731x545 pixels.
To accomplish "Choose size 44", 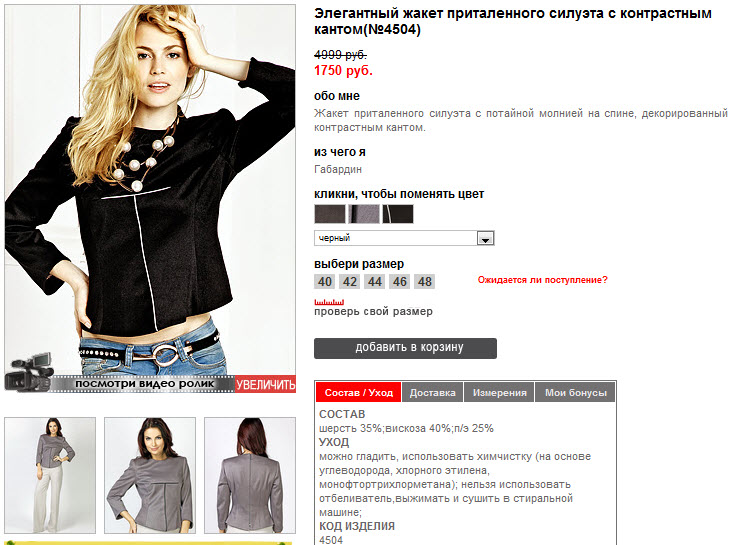I will click(x=375, y=282).
